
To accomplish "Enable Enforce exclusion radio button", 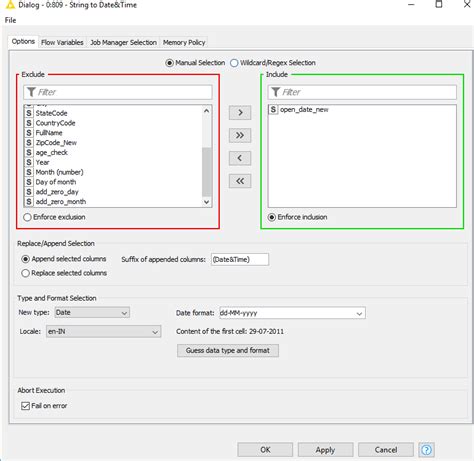I will tap(27, 217).
